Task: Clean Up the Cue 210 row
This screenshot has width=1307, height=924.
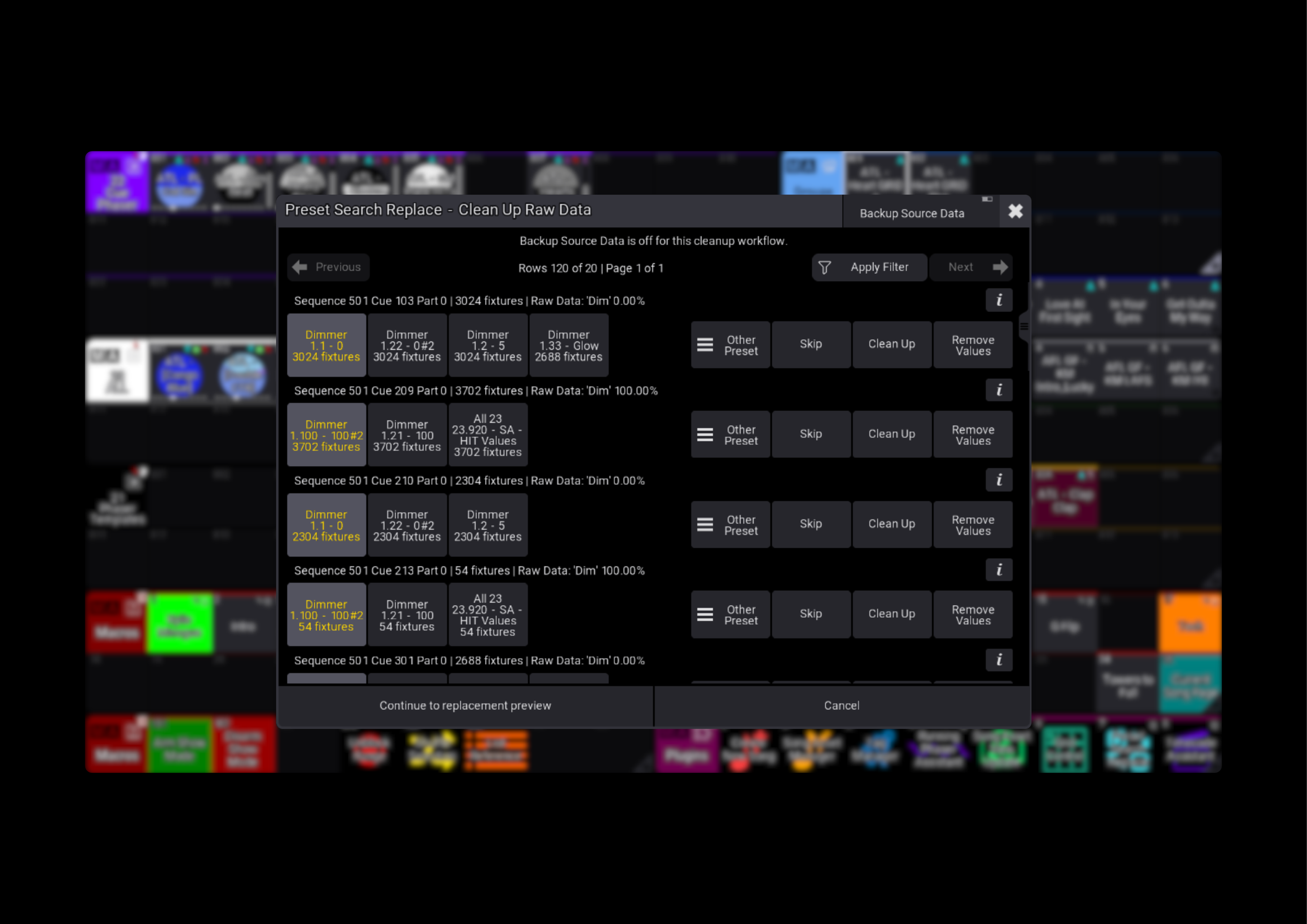Action: pyautogui.click(x=892, y=525)
